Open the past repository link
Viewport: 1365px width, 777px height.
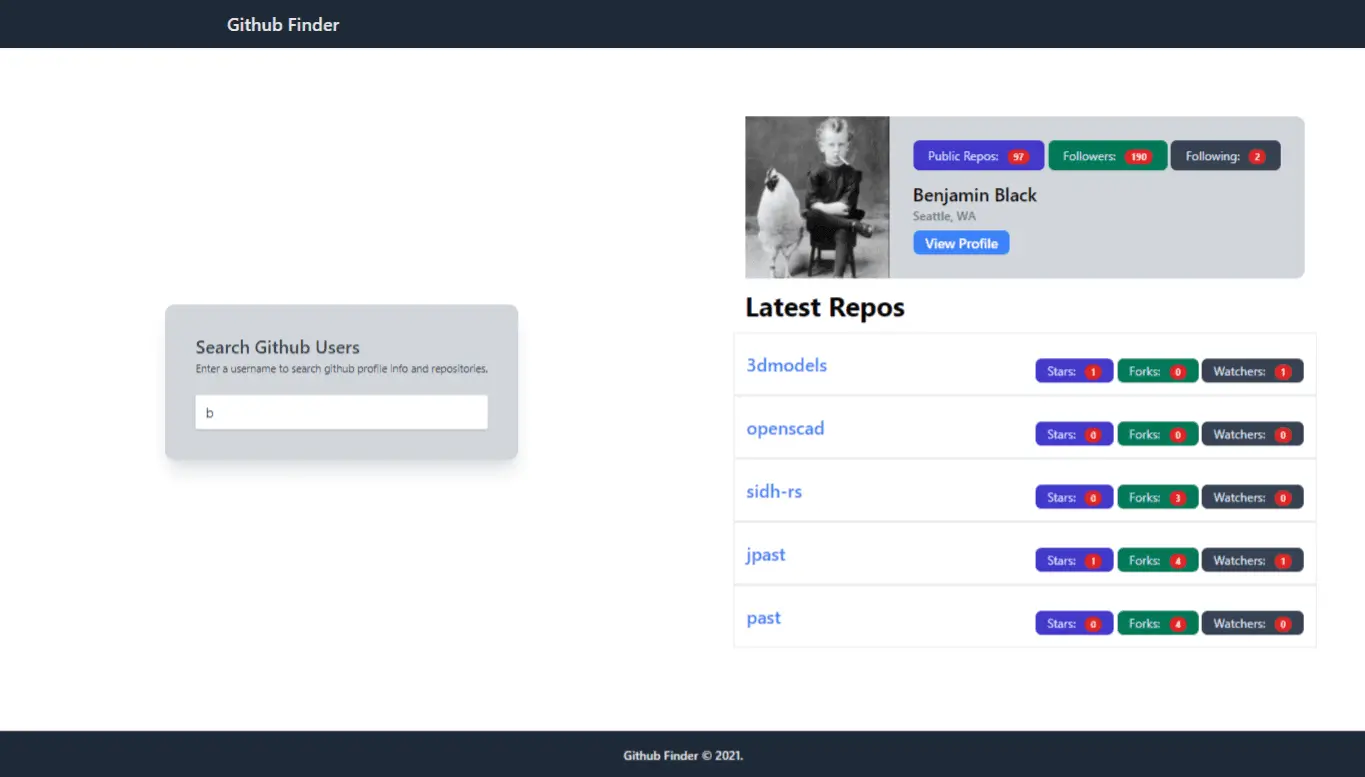(763, 617)
